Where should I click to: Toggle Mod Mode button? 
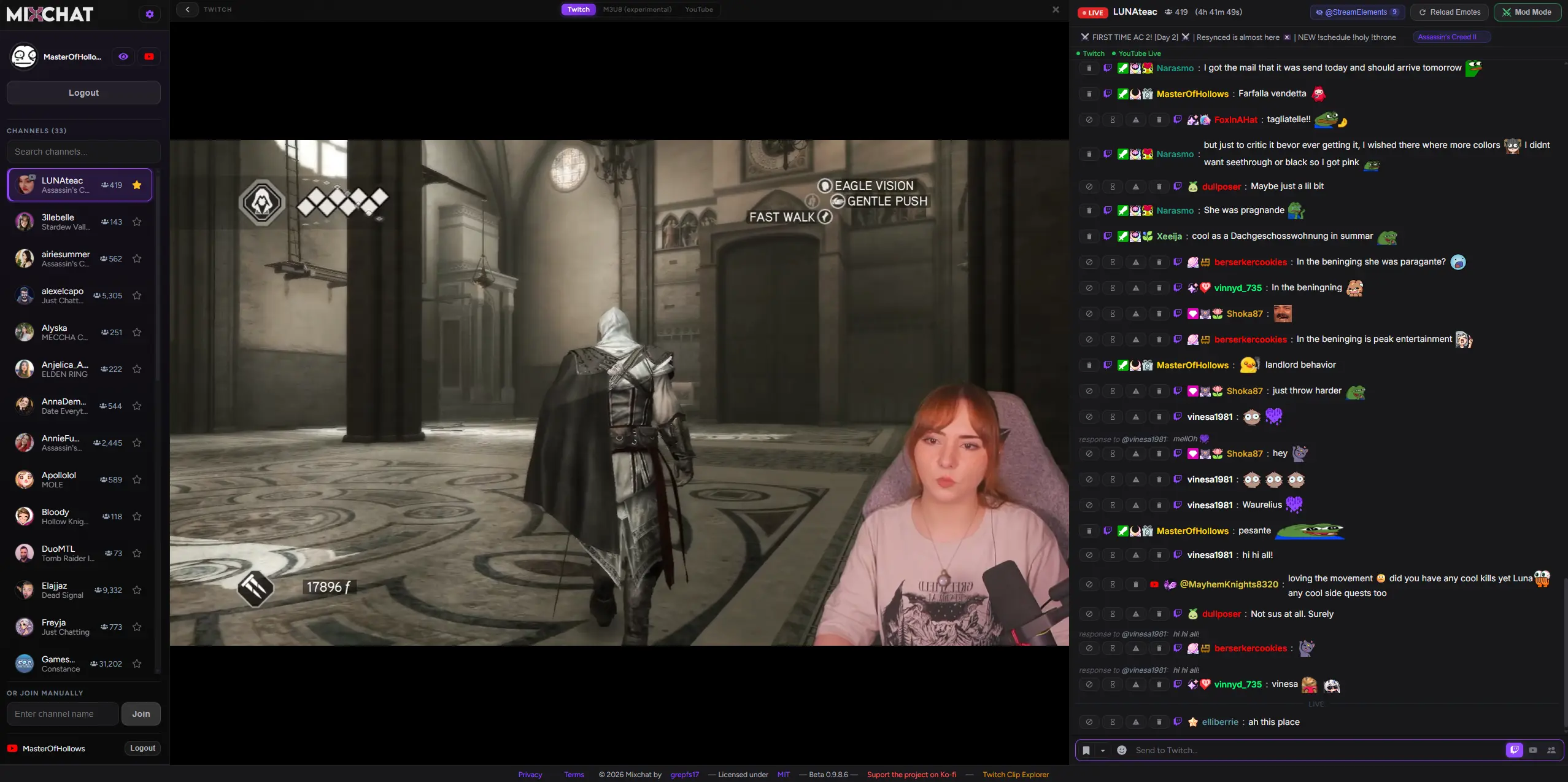(1527, 12)
